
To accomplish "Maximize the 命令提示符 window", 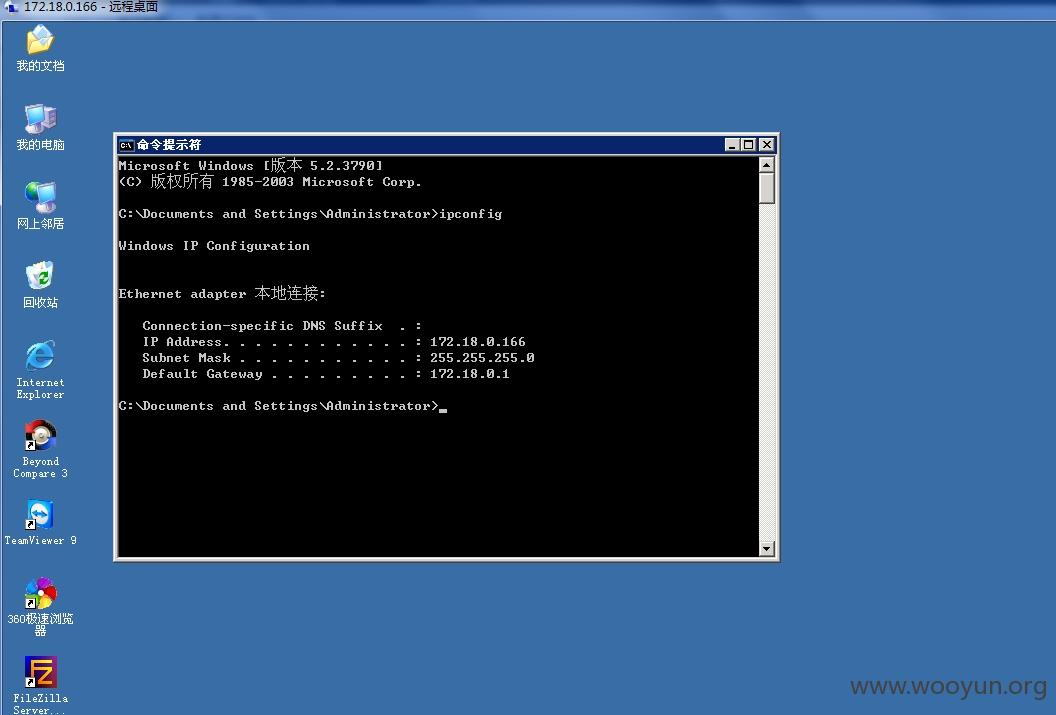I will [748, 145].
